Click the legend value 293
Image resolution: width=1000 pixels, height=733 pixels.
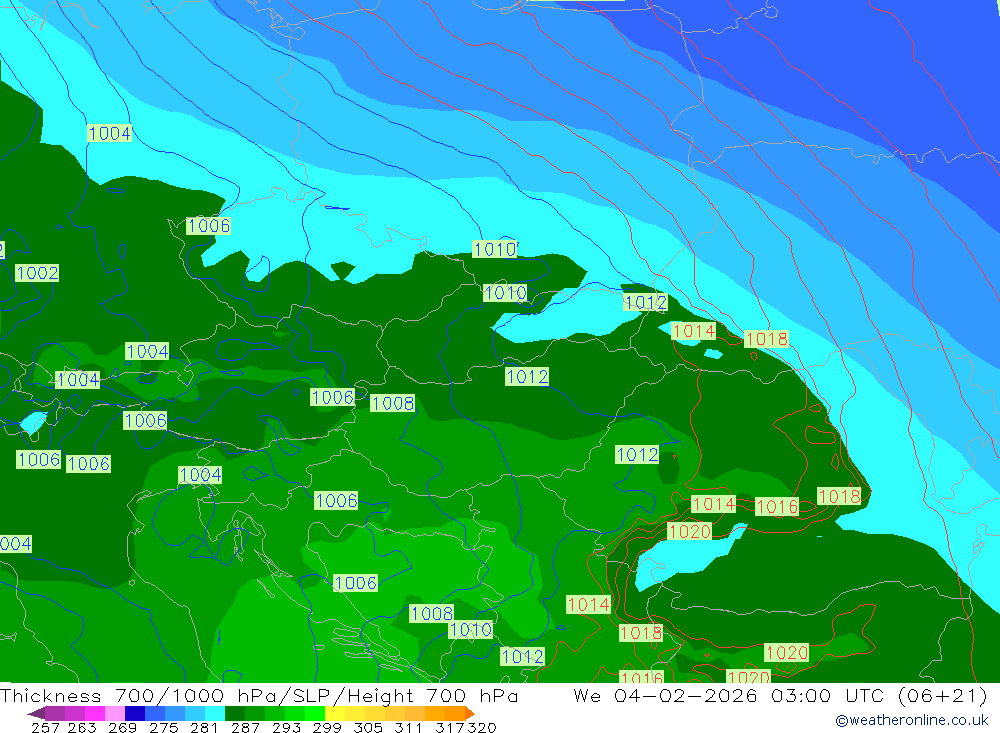[x=285, y=727]
